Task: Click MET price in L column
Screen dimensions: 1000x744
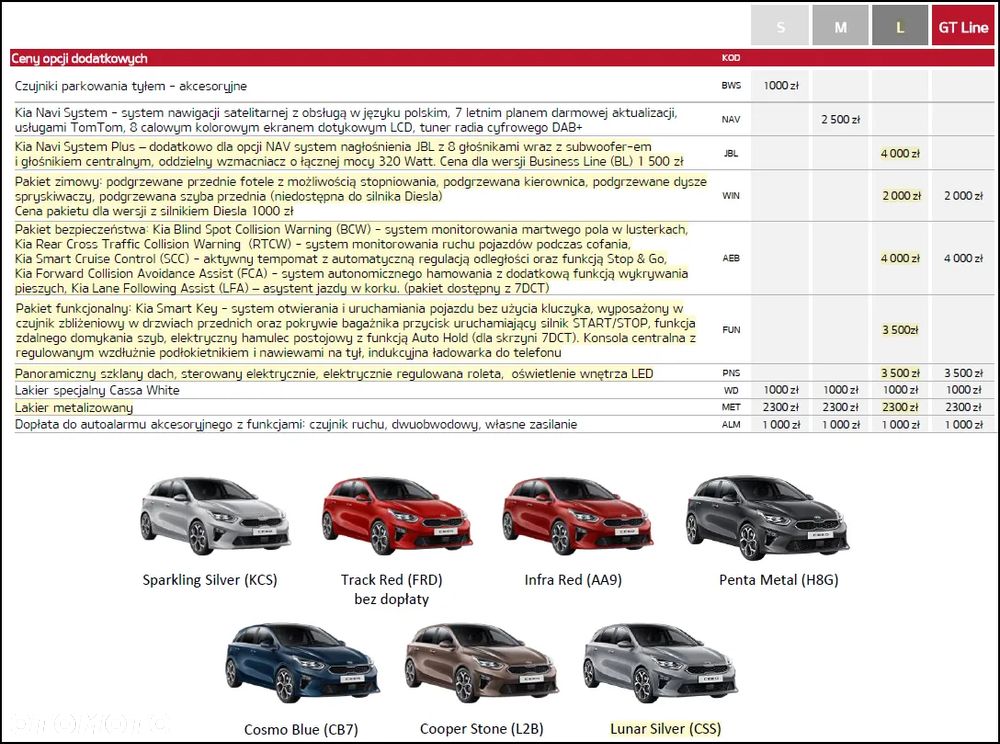Action: coord(900,407)
